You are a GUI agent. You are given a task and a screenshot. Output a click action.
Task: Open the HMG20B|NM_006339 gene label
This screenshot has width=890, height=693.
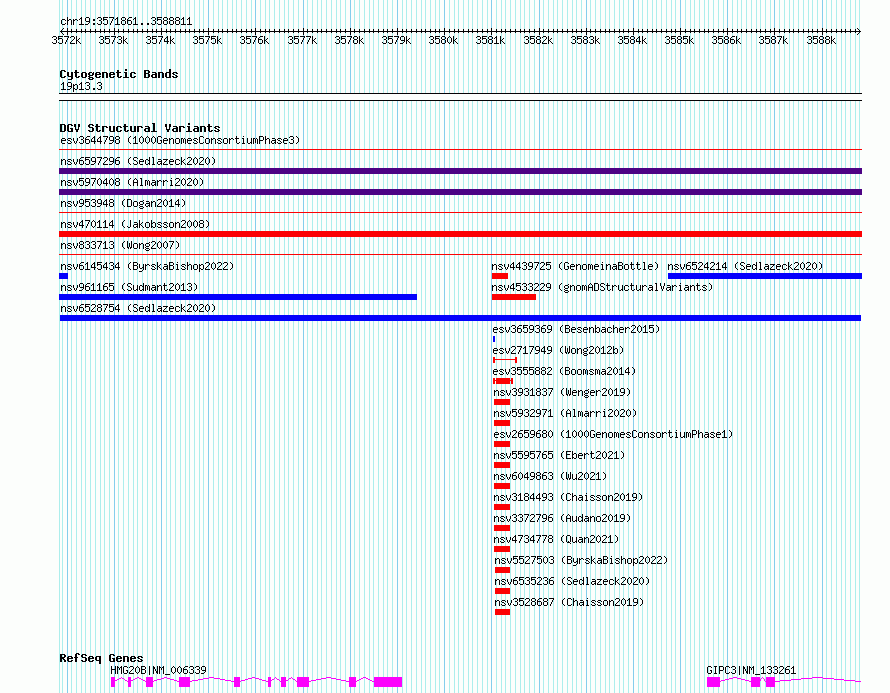pyautogui.click(x=158, y=670)
